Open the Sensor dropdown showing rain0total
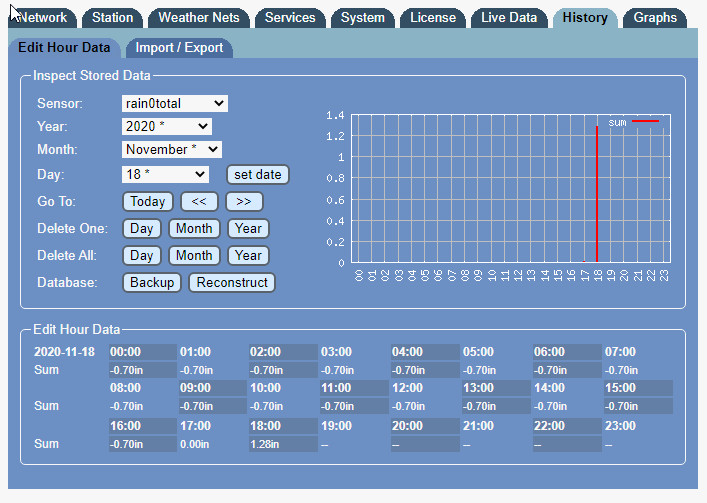707x503 pixels. [174, 104]
